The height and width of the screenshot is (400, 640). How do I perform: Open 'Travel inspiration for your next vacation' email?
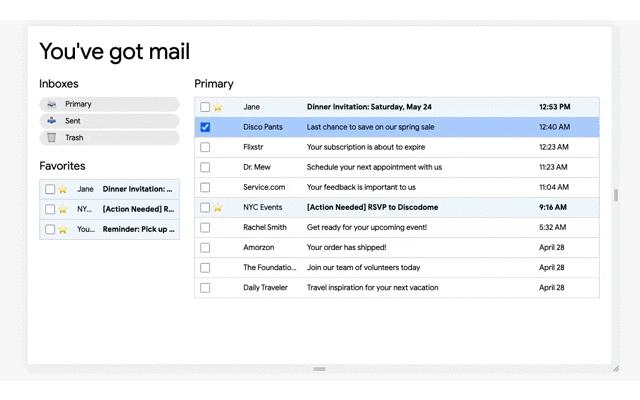(x=372, y=287)
